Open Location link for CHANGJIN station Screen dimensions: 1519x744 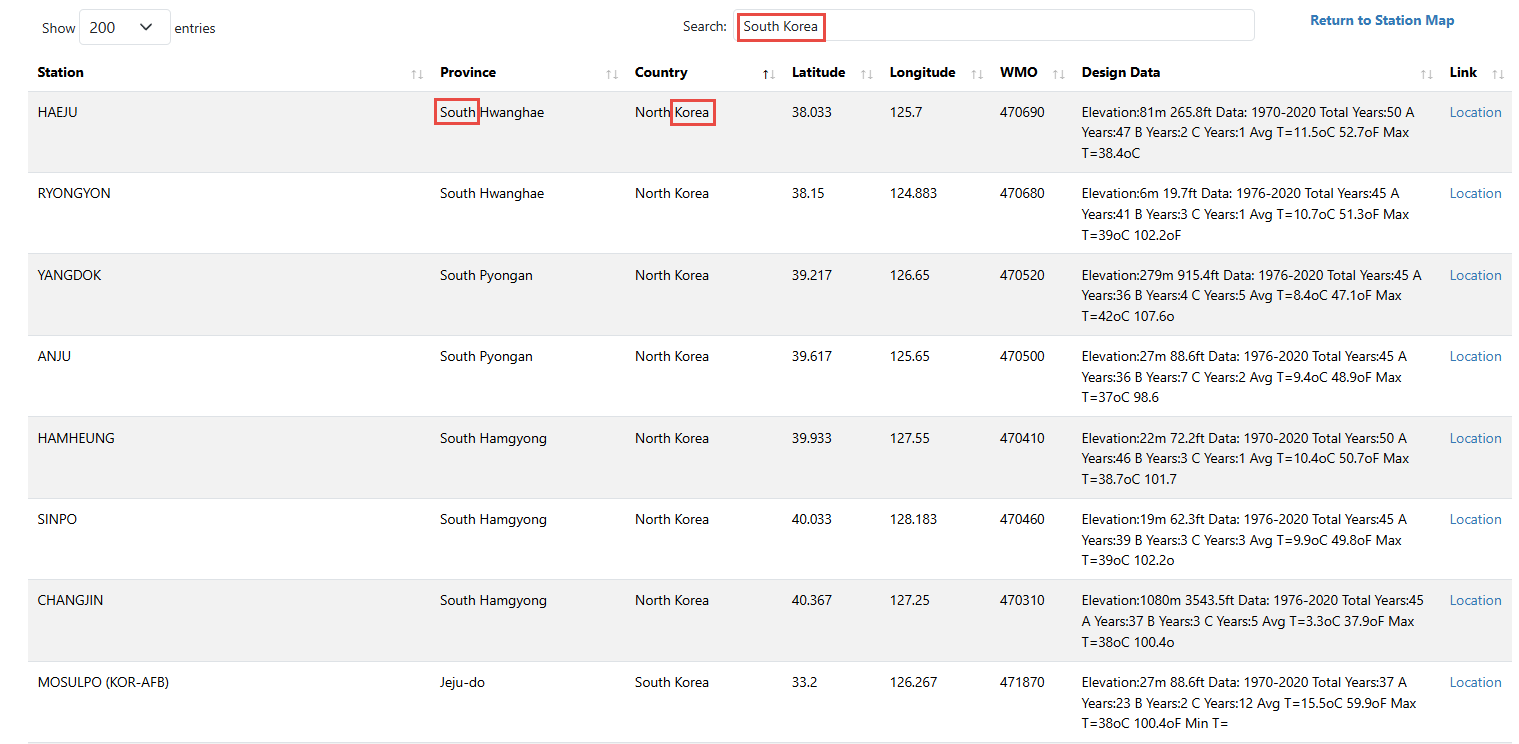(x=1475, y=601)
